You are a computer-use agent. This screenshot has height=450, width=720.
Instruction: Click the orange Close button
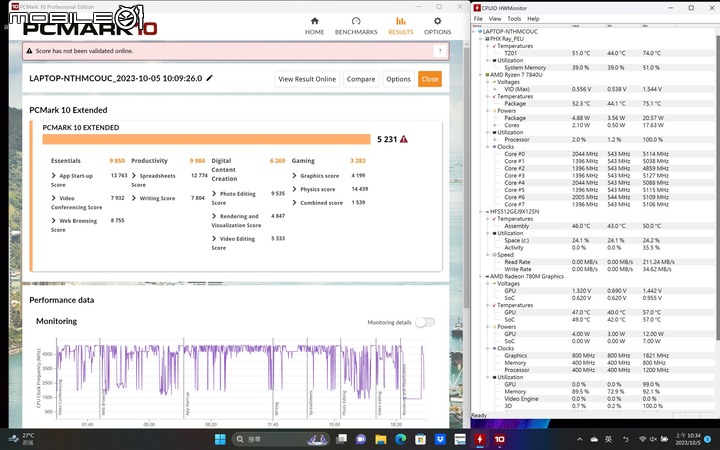pyautogui.click(x=430, y=79)
